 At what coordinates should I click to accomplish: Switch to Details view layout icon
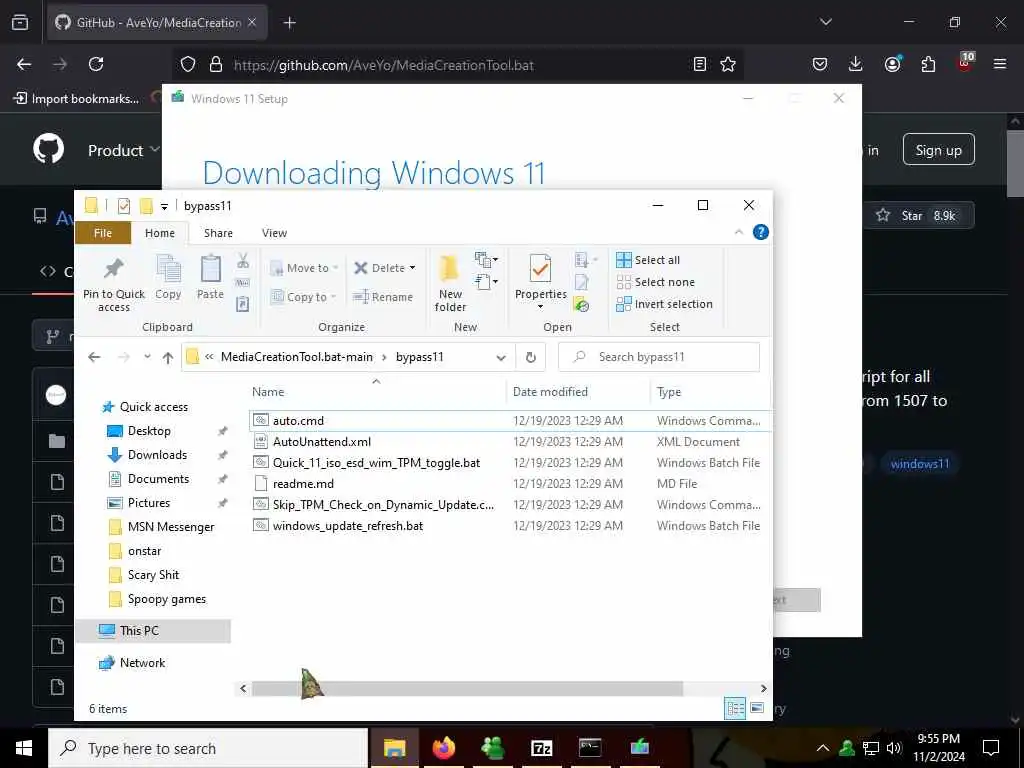coord(735,708)
